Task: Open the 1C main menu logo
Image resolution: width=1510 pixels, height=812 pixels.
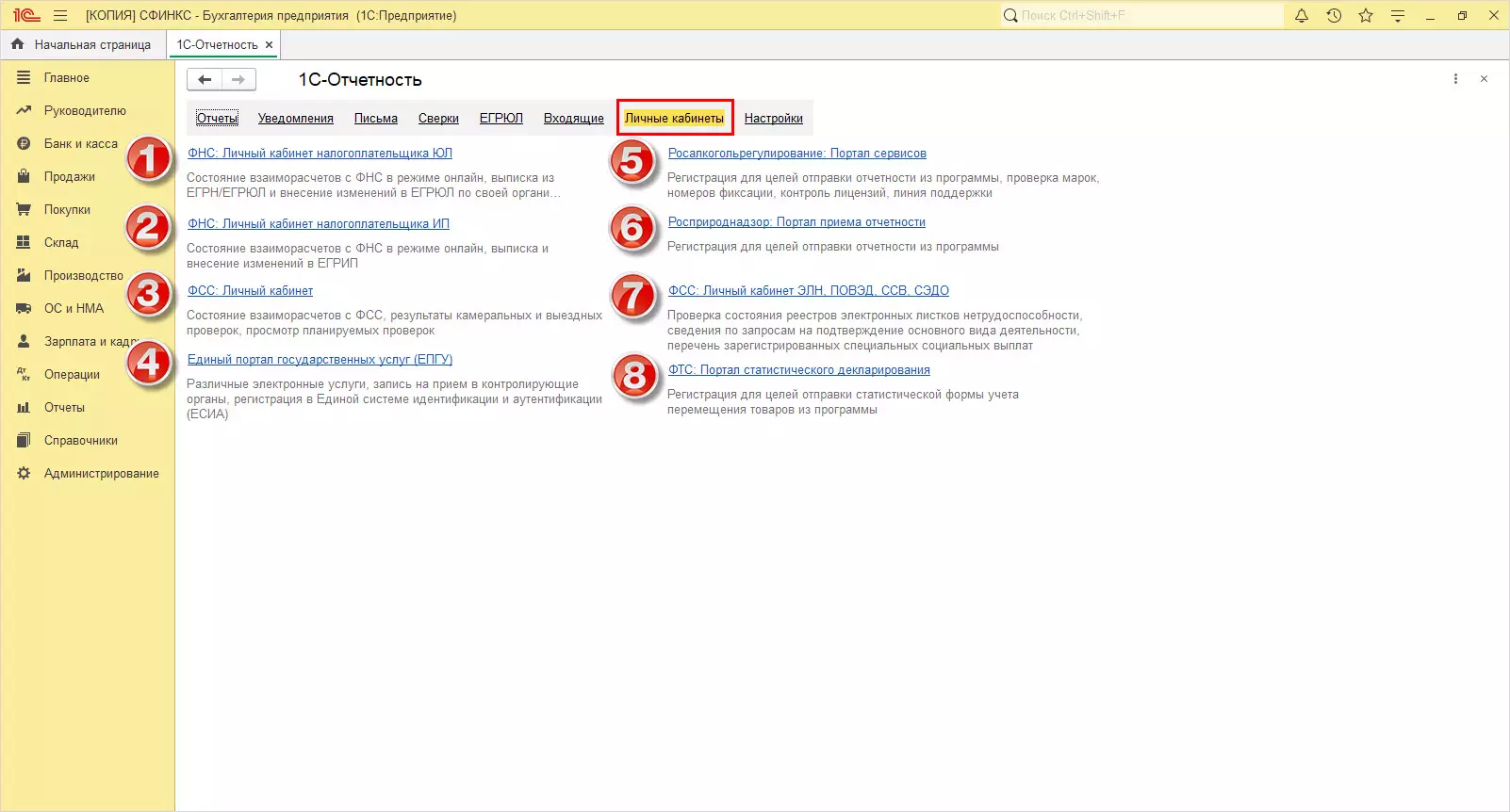Action: [26, 15]
